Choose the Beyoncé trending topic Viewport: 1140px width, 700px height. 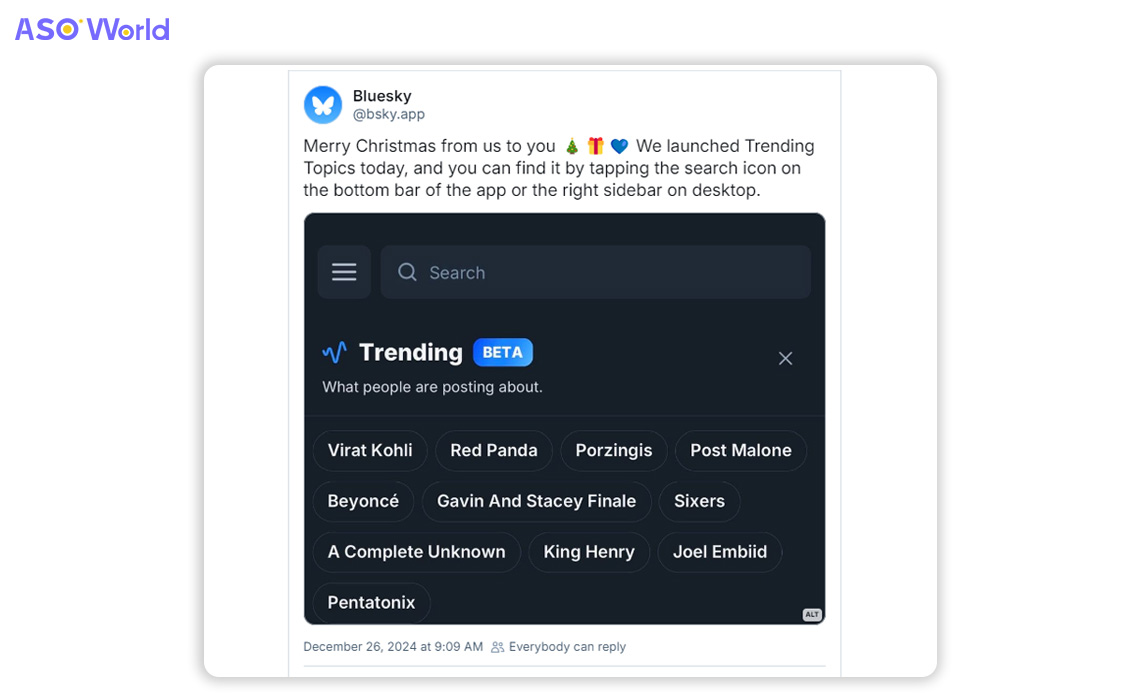[x=364, y=502]
